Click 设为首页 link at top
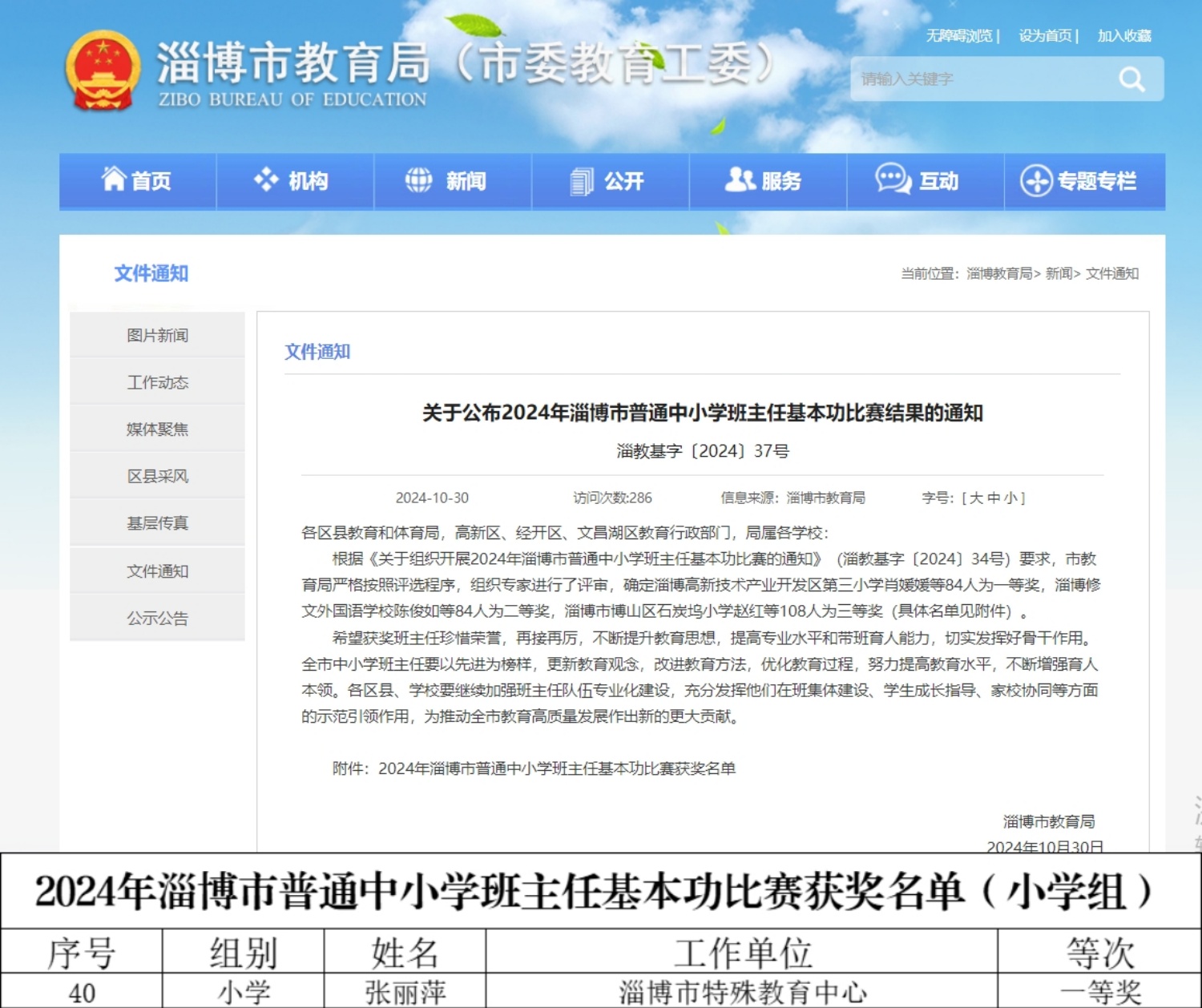This screenshot has width=1202, height=1008. [1045, 36]
